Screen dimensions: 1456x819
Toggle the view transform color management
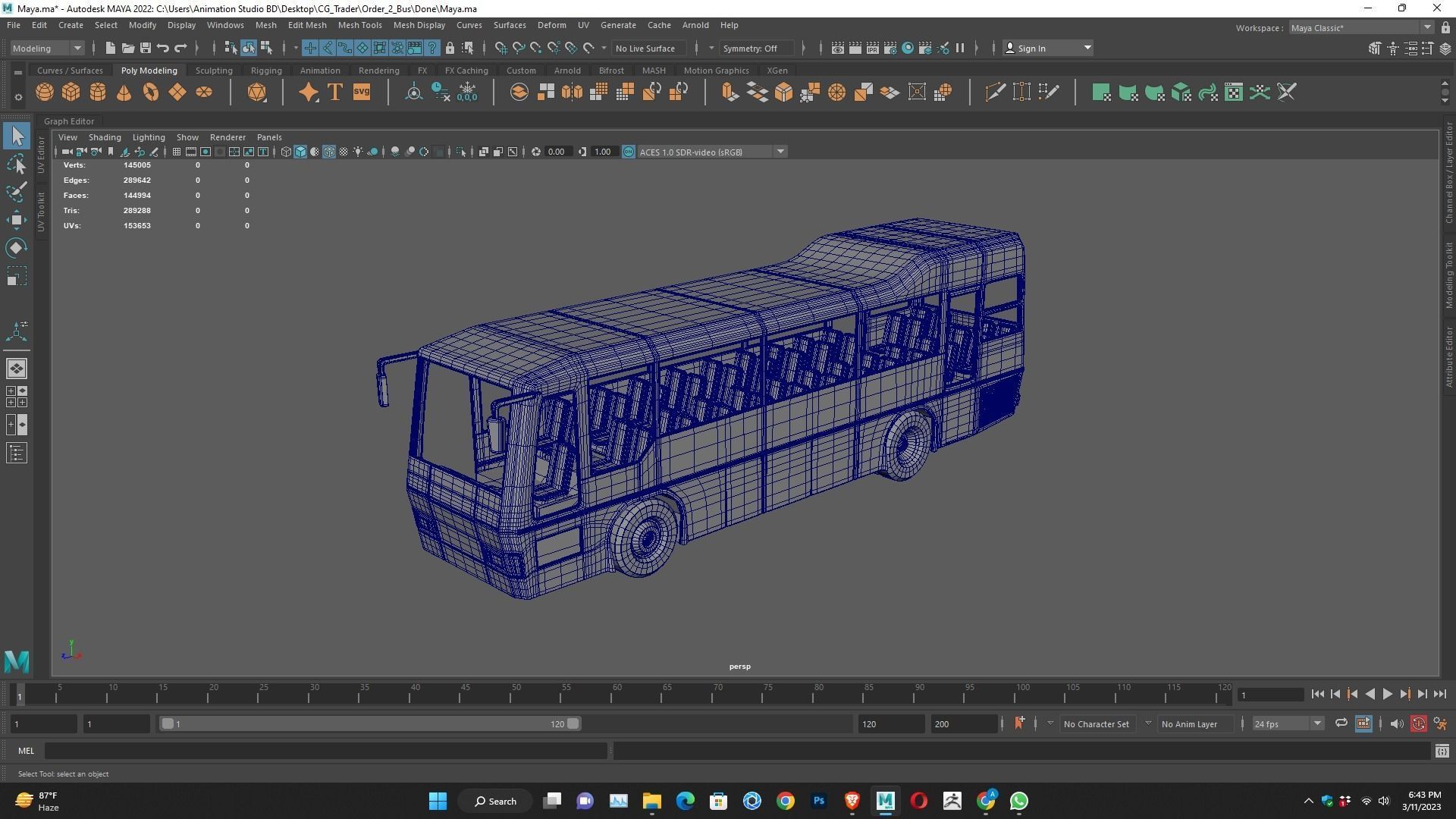(x=629, y=152)
